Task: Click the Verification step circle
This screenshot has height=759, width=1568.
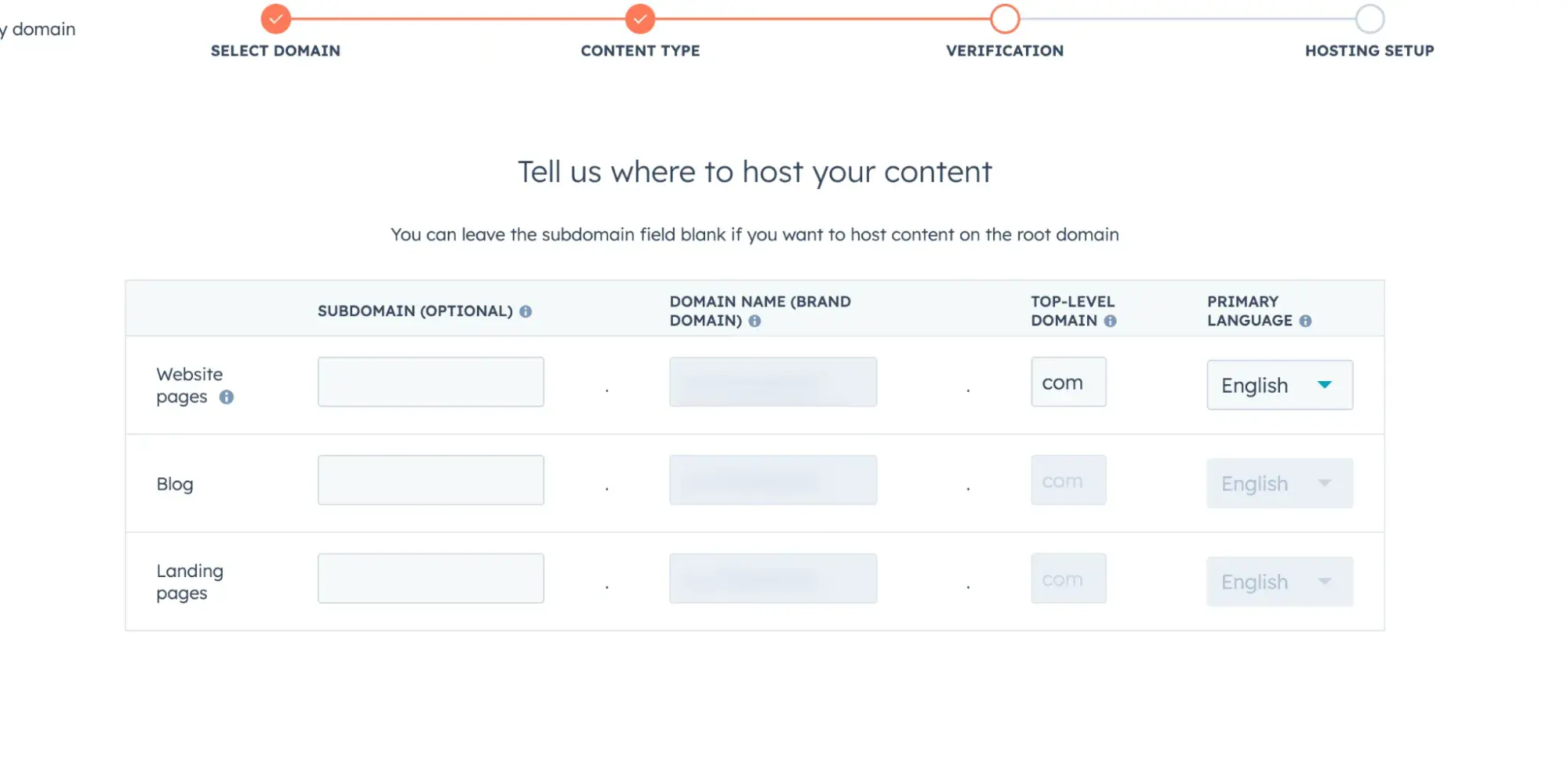Action: click(1005, 19)
